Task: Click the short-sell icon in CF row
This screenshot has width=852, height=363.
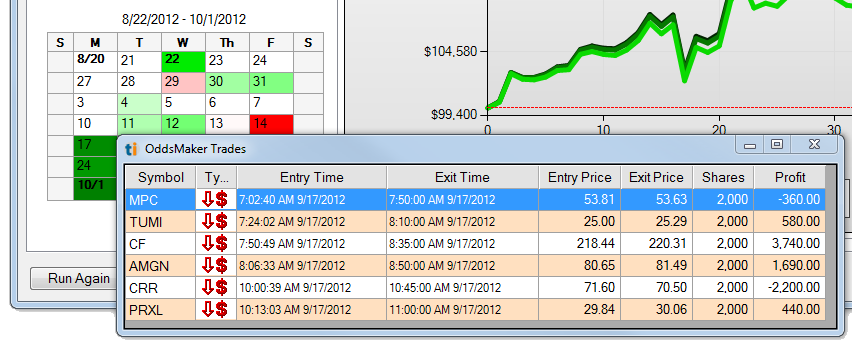Action: coord(215,243)
